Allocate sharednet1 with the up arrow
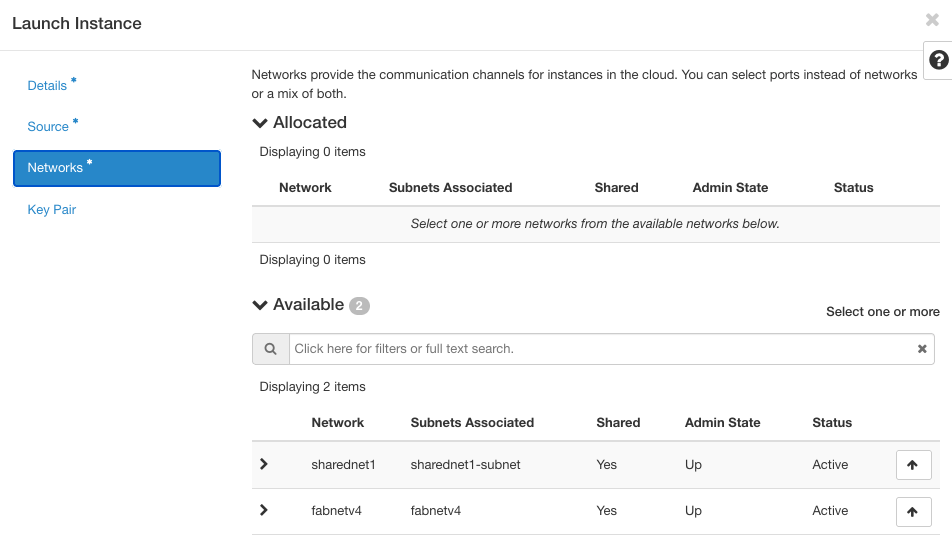 914,465
